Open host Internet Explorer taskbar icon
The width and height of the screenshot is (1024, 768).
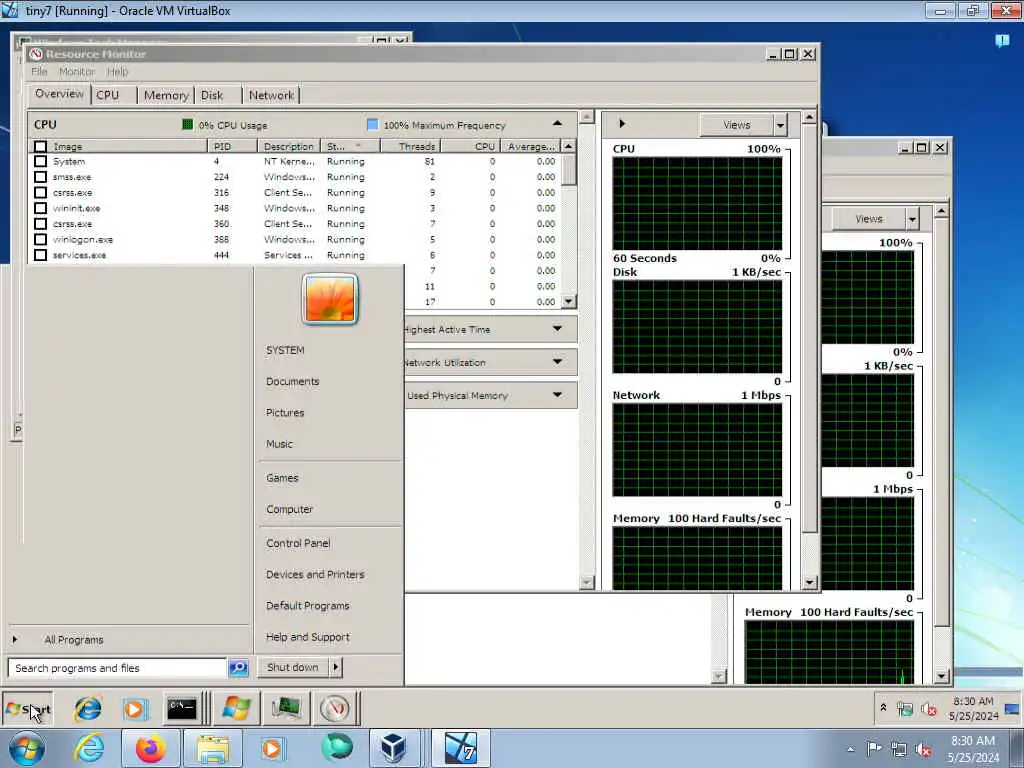click(89, 748)
